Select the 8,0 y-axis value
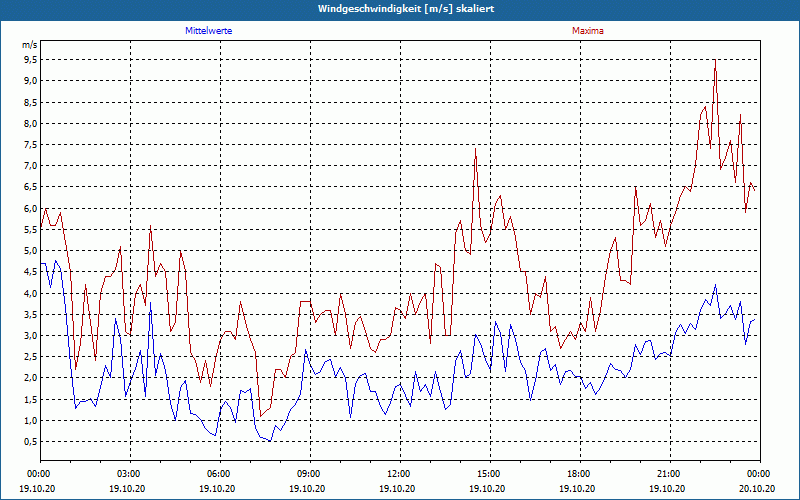This screenshot has height=500, width=800. pyautogui.click(x=30, y=123)
